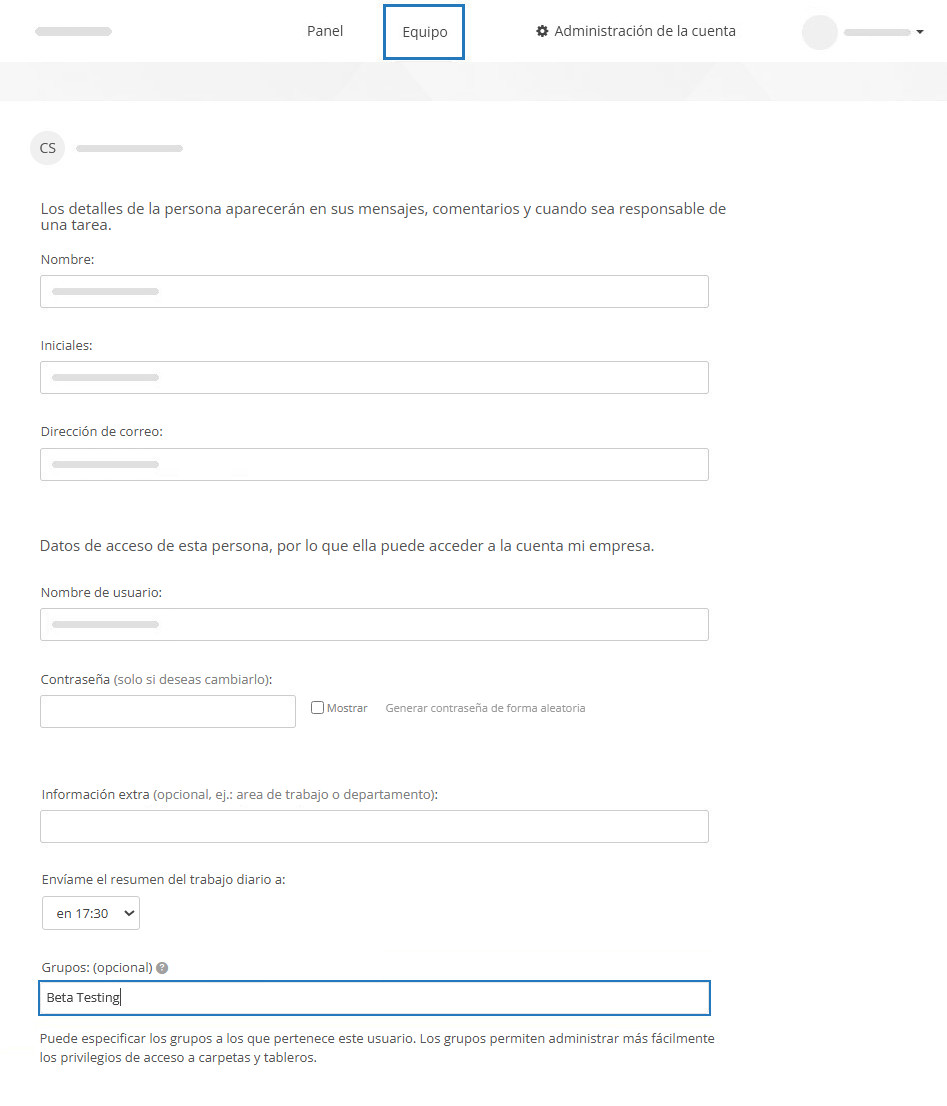
Task: Click inside the Nombre input field
Action: [x=374, y=291]
